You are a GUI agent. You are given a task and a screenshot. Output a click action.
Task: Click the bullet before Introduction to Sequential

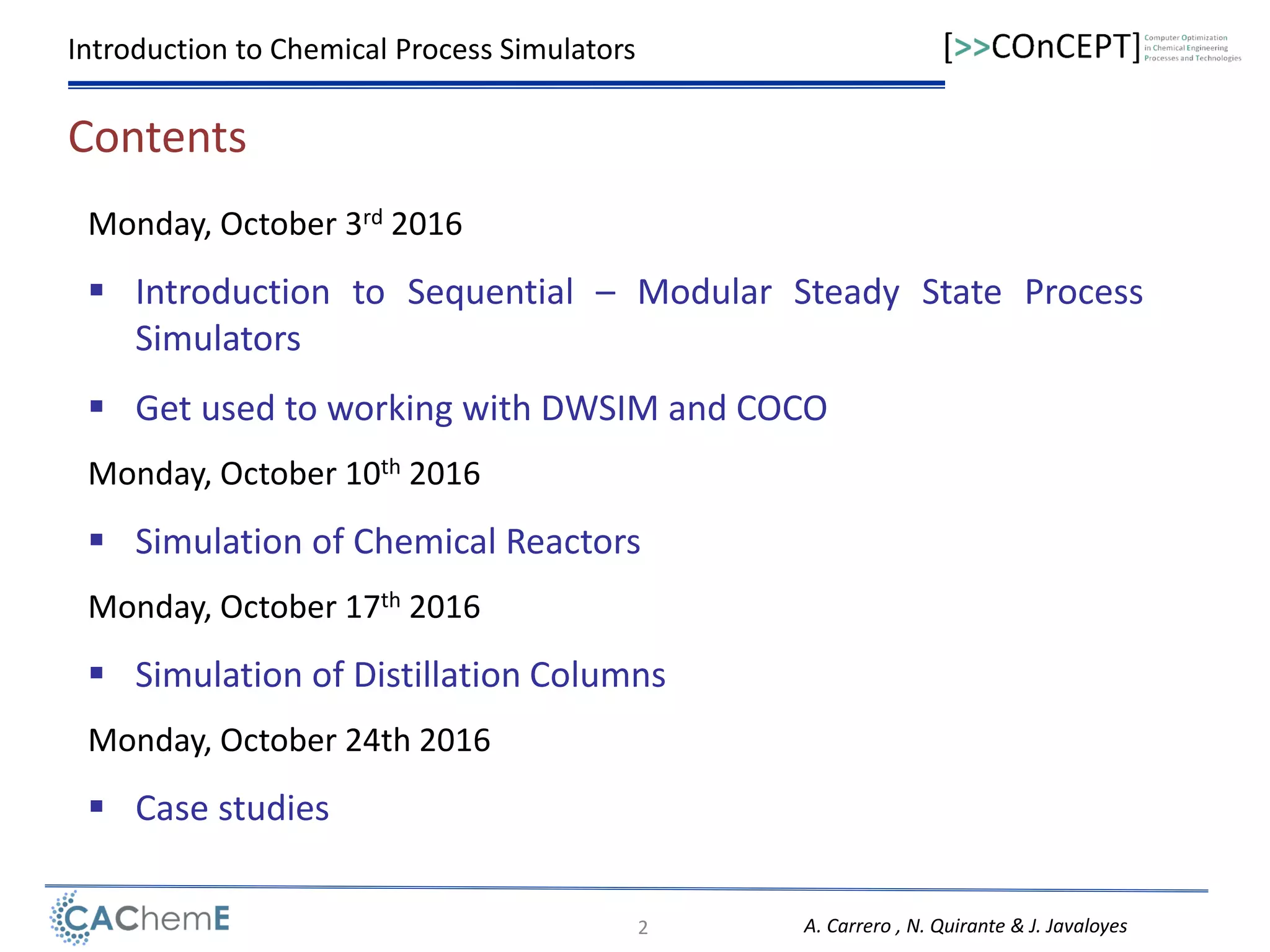pos(96,290)
